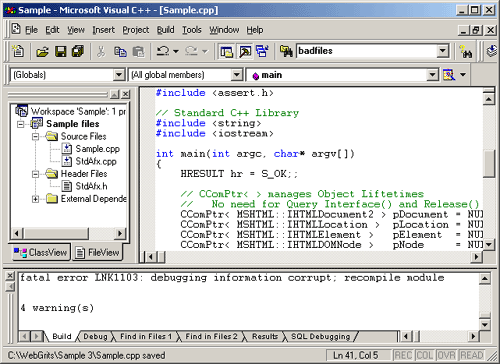Viewport: 500px width, 364px height.
Task: Open the Project menu
Action: pos(136,30)
